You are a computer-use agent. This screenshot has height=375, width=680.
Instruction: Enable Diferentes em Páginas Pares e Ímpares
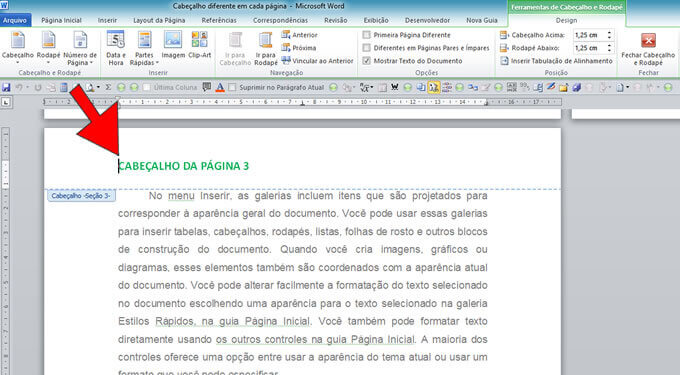pos(366,48)
